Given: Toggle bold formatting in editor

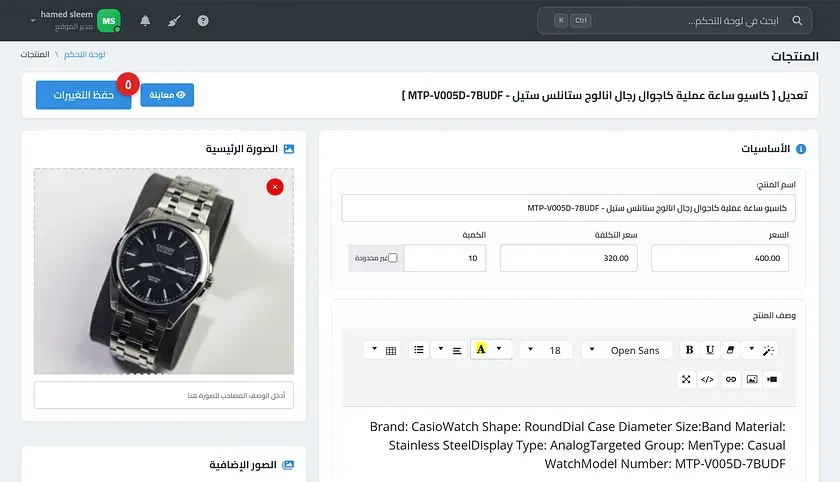Looking at the screenshot, I should 689,350.
